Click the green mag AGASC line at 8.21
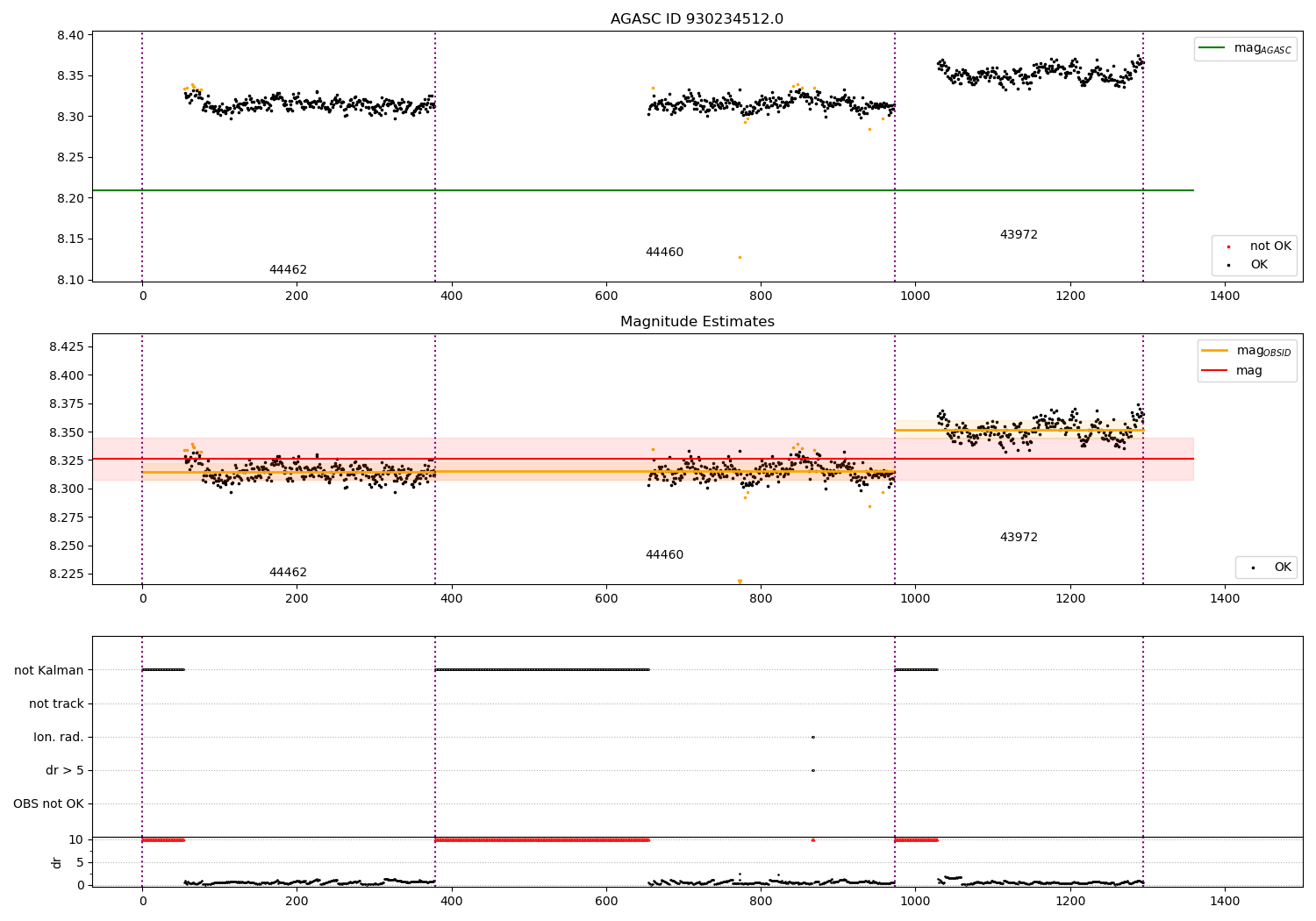 point(643,190)
